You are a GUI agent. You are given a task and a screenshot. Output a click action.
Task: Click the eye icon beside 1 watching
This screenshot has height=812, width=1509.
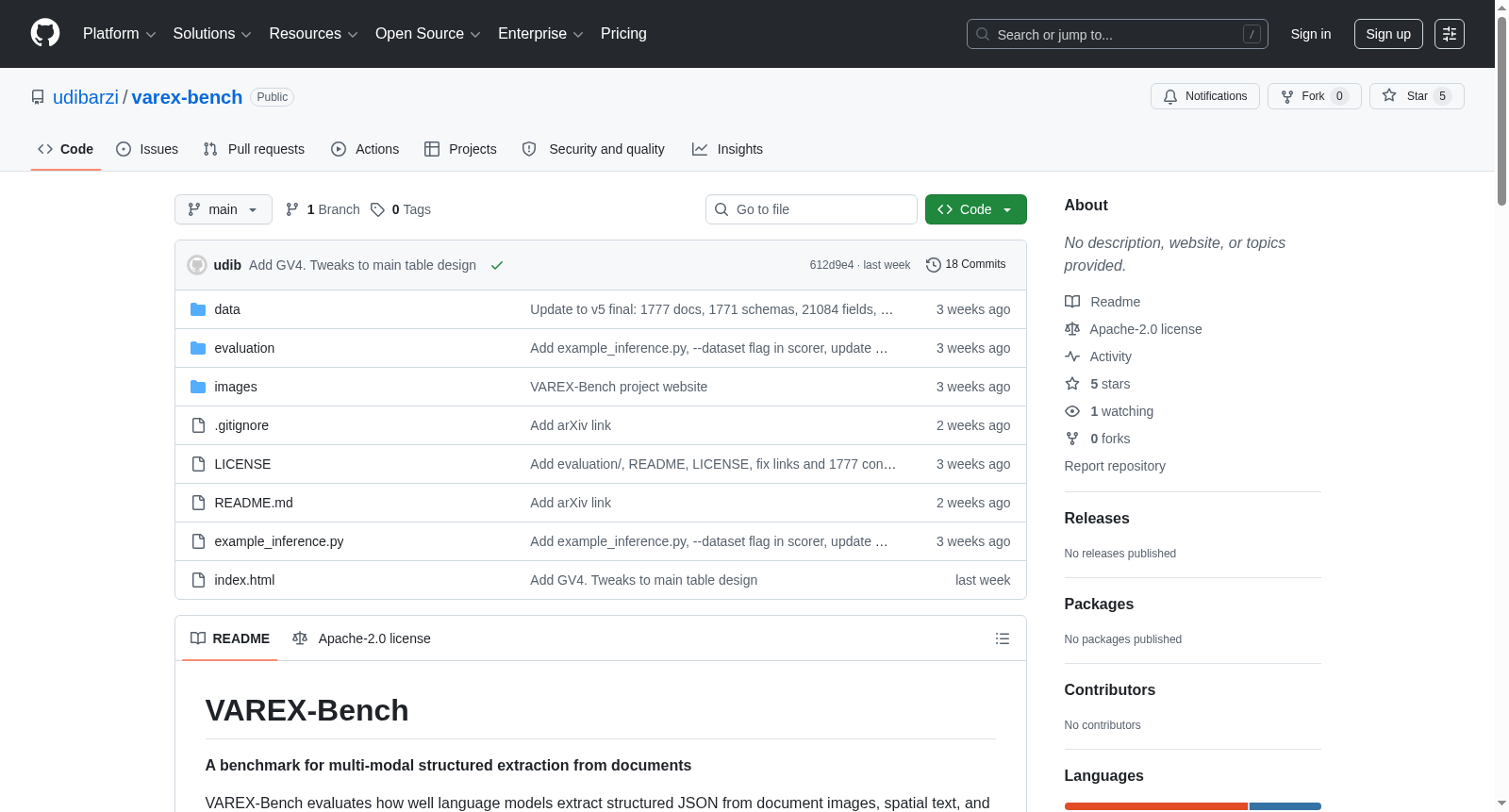1072,411
